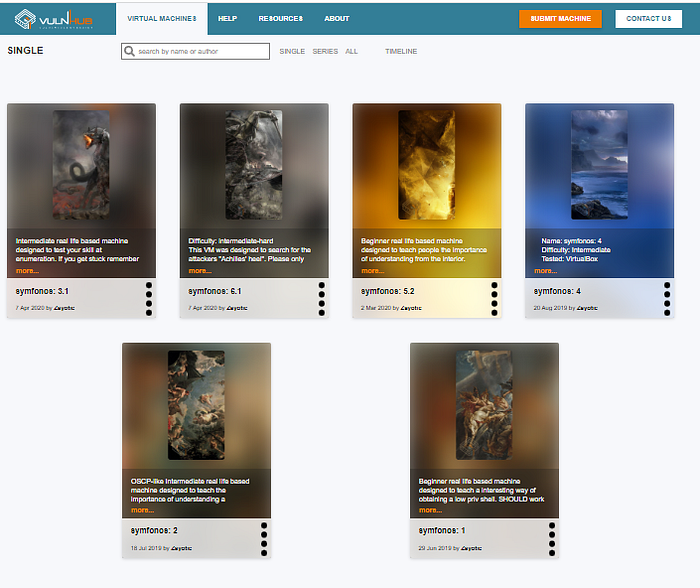Open symfonos: 5.2 golden artwork thumbnail
The image size is (700, 588).
click(426, 165)
